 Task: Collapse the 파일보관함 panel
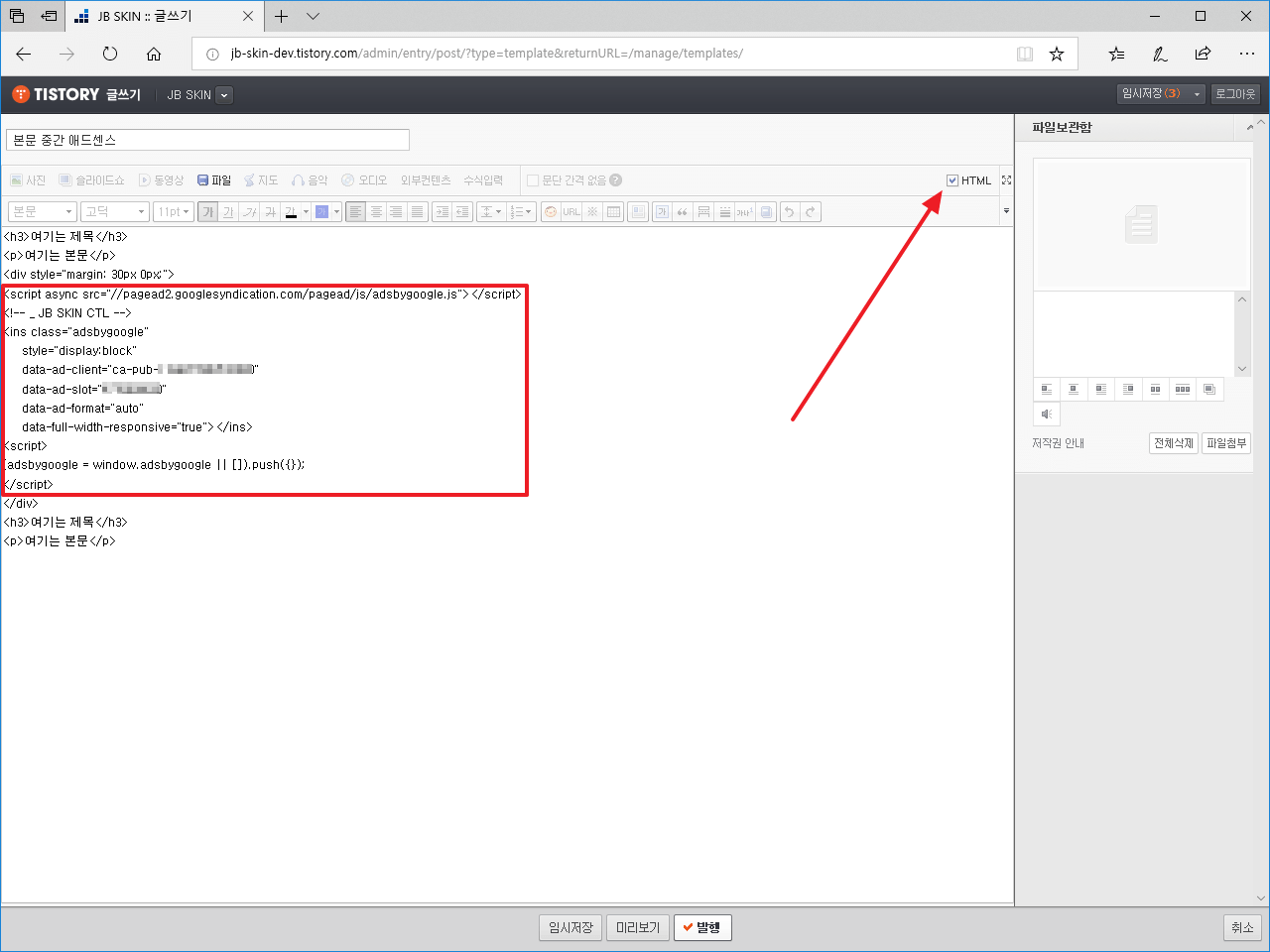click(1250, 127)
